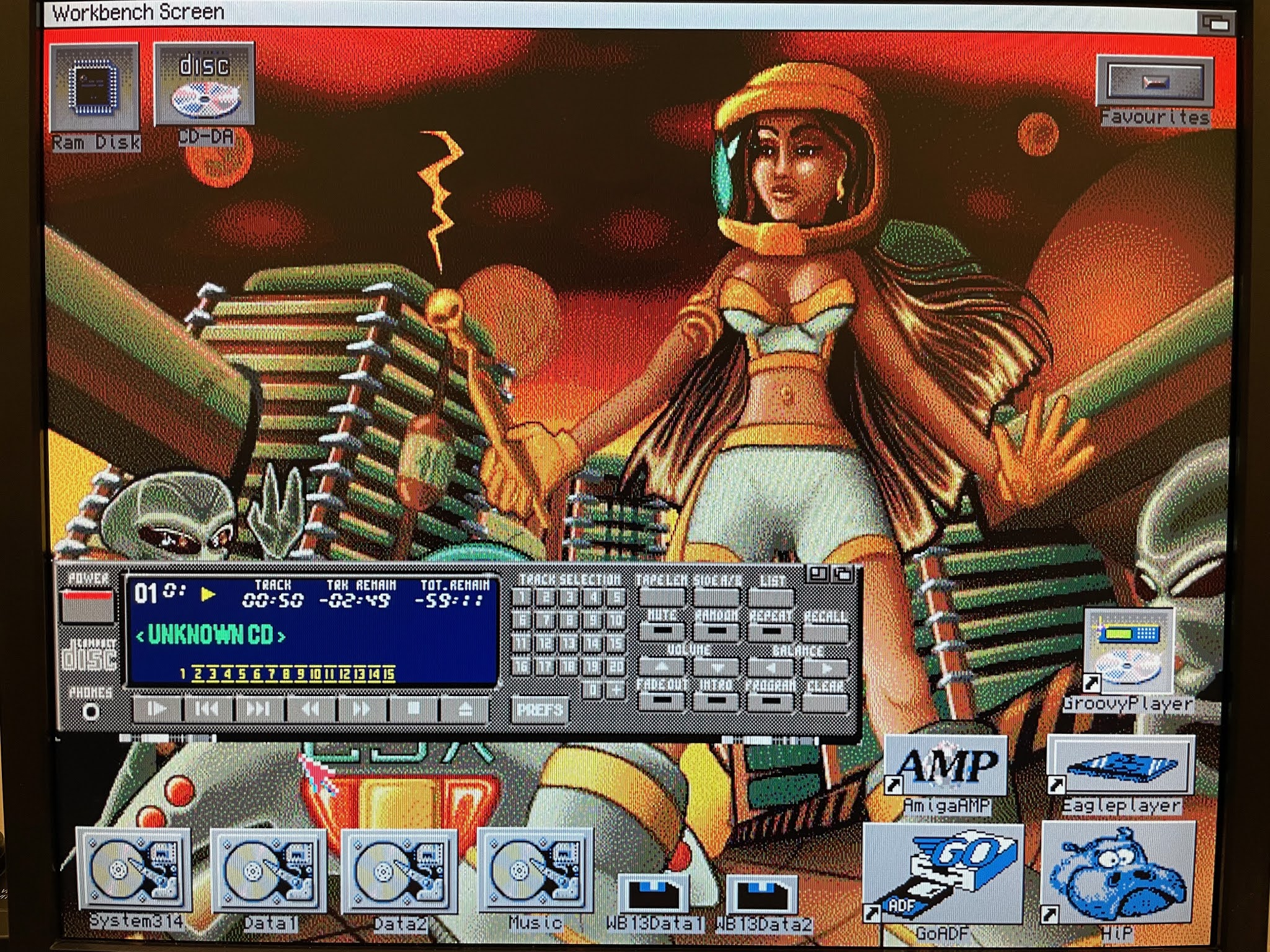This screenshot has width=1270, height=952.
Task: Eject the CD with eject button
Action: pyautogui.click(x=465, y=708)
